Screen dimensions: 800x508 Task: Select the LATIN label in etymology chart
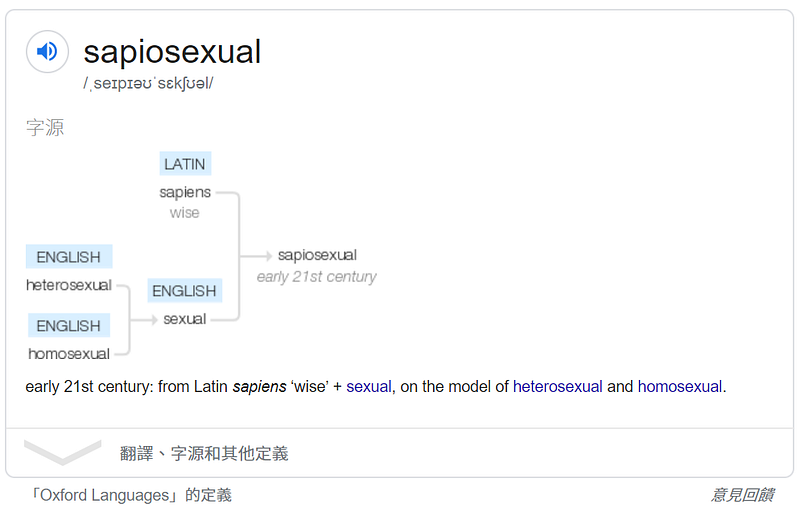pyautogui.click(x=185, y=164)
